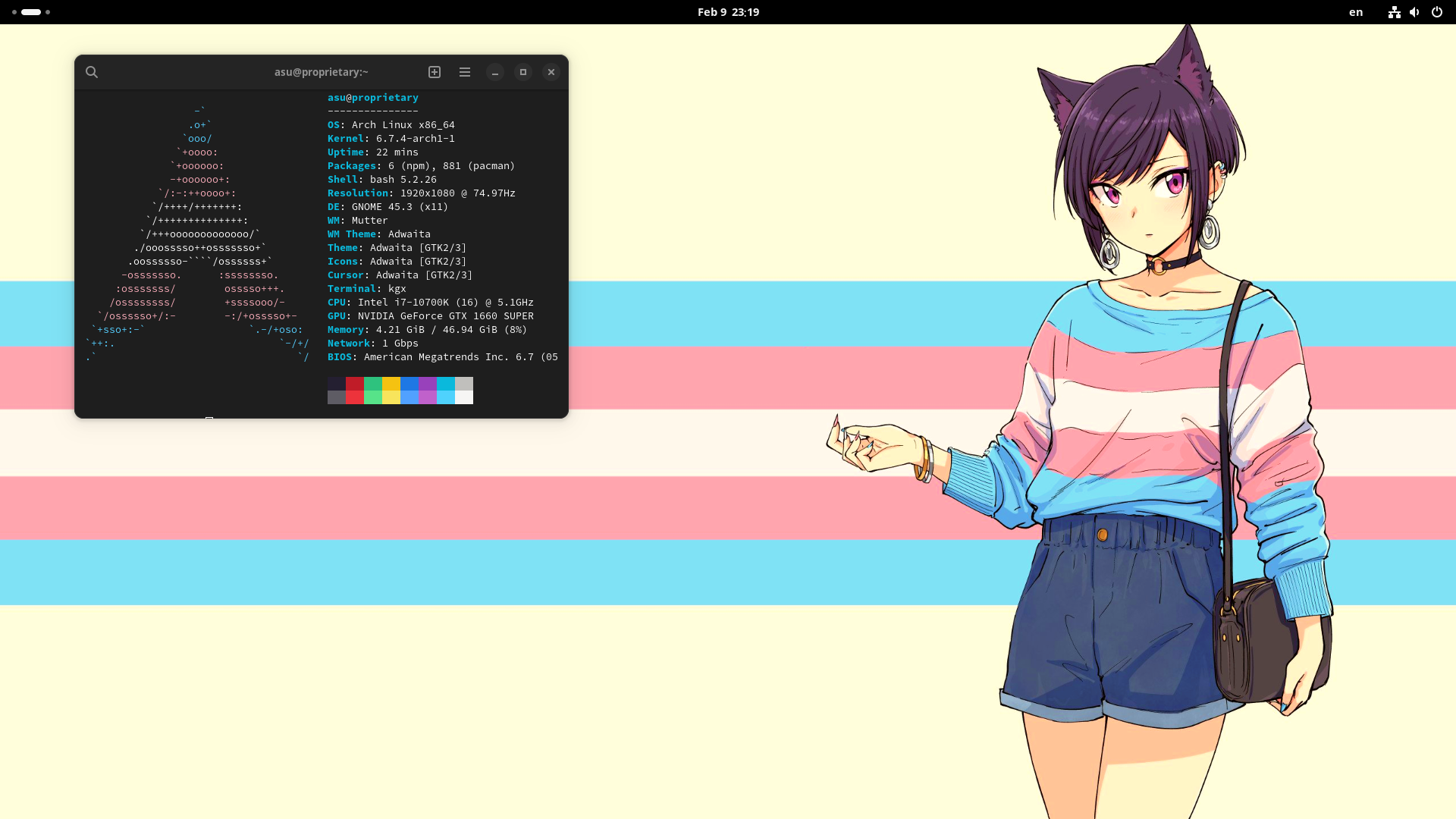Click the Arch Linux ASCII logo
Image resolution: width=1456 pixels, height=819 pixels.
[199, 234]
